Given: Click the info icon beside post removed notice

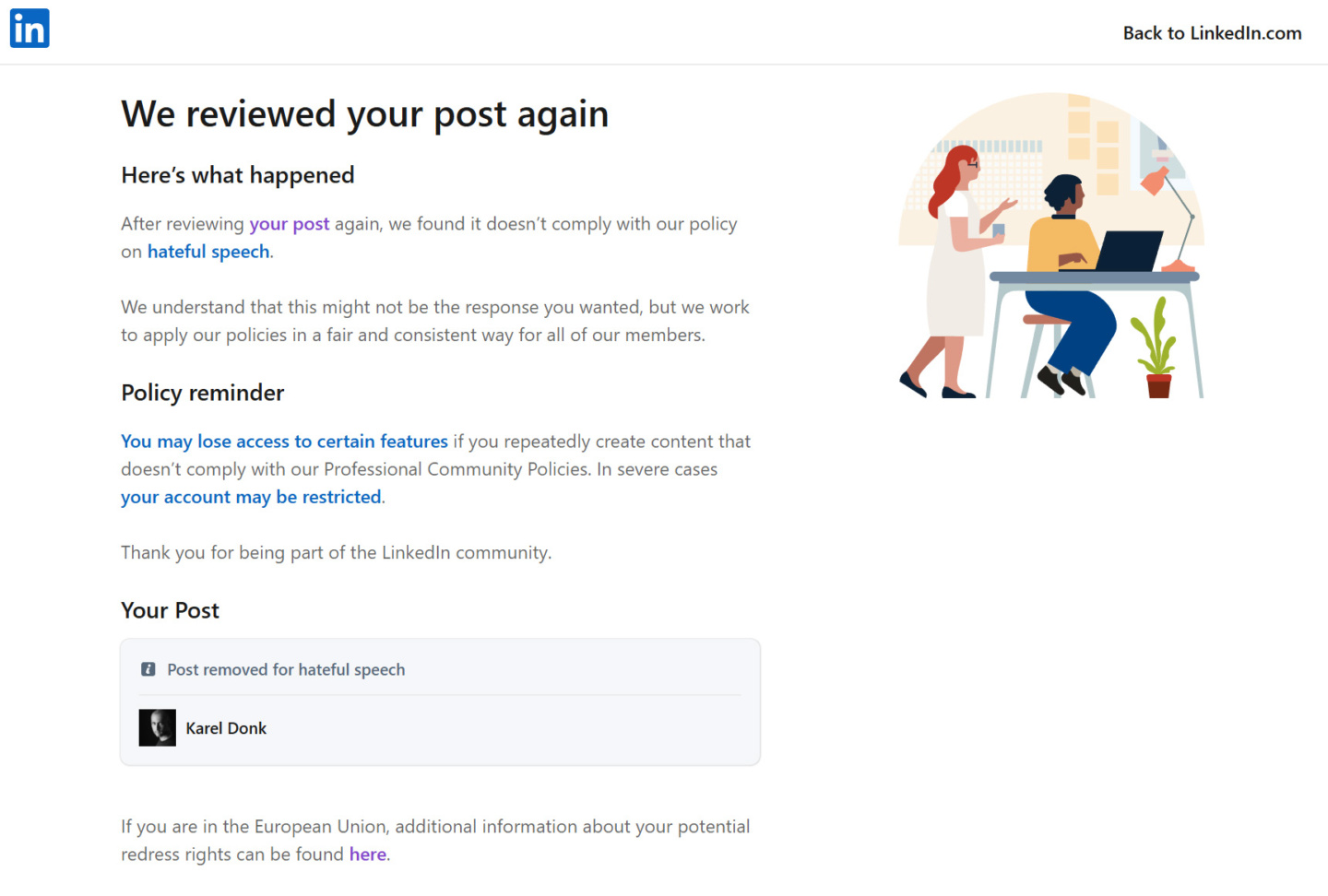Looking at the screenshot, I should 148,669.
